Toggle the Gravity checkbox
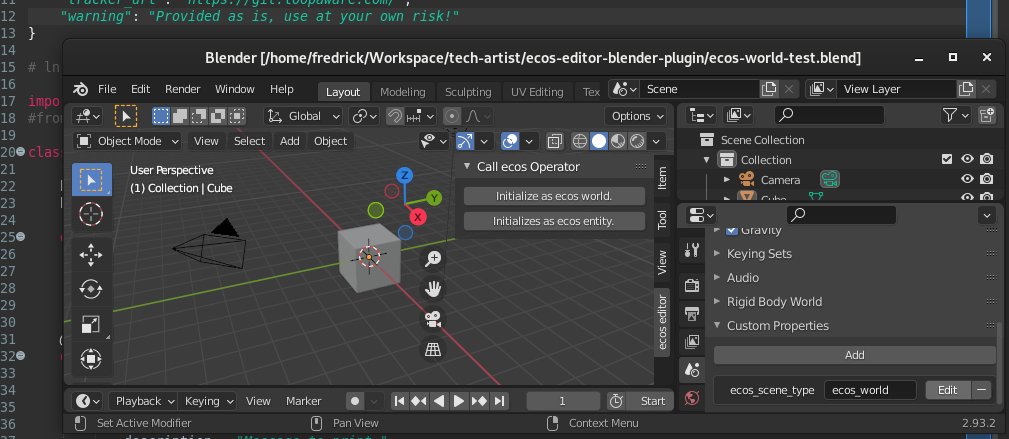 pos(732,230)
